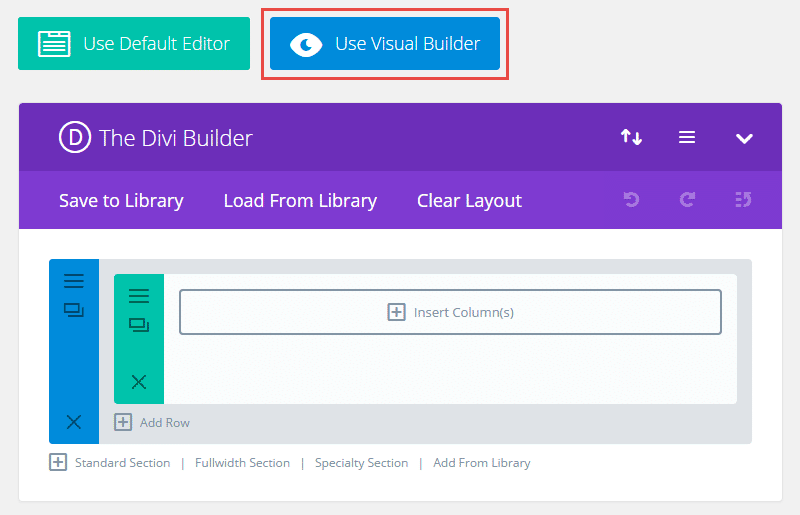This screenshot has height=515, width=800.
Task: Click the Divi logo icon
Action: click(75, 137)
